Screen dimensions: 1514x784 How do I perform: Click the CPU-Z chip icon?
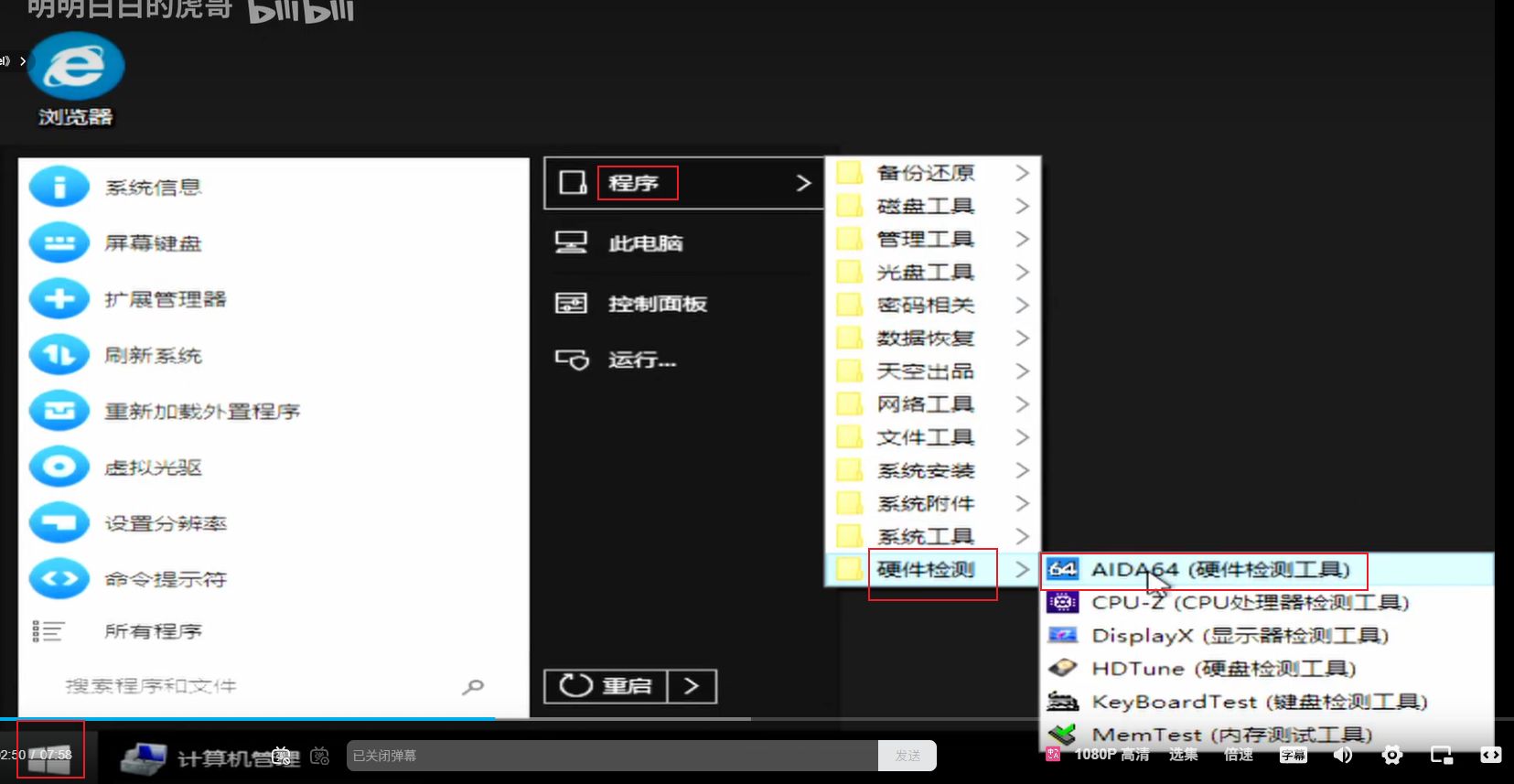[x=1063, y=602]
